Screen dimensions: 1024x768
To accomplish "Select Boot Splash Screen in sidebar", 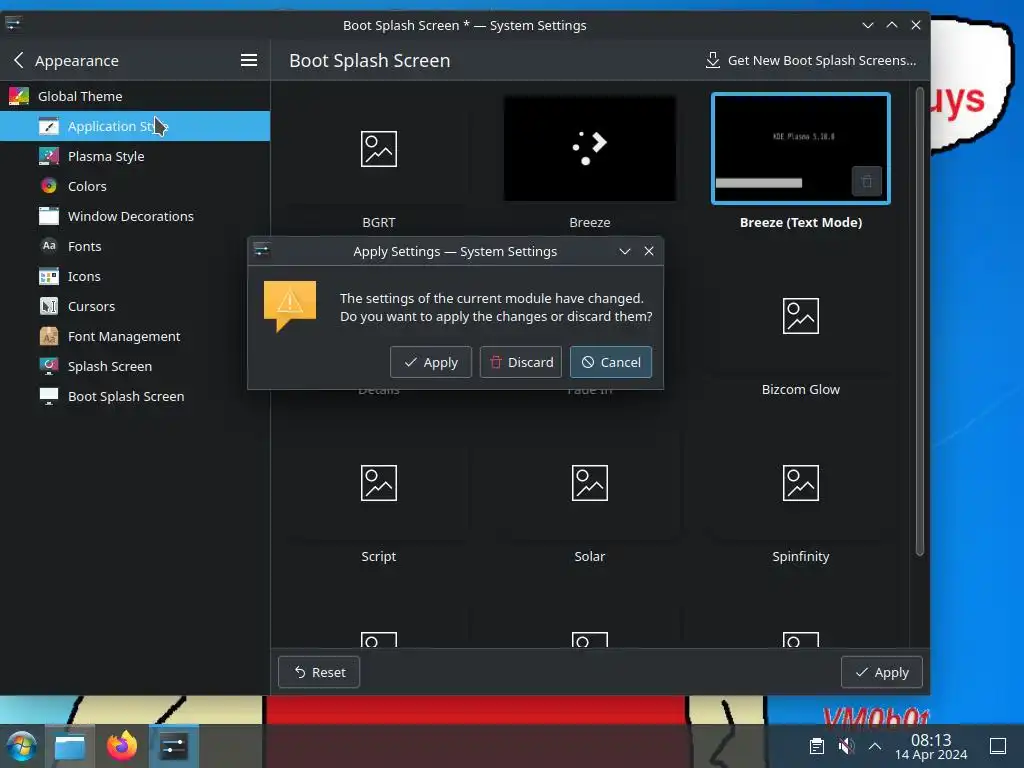I will point(135,396).
